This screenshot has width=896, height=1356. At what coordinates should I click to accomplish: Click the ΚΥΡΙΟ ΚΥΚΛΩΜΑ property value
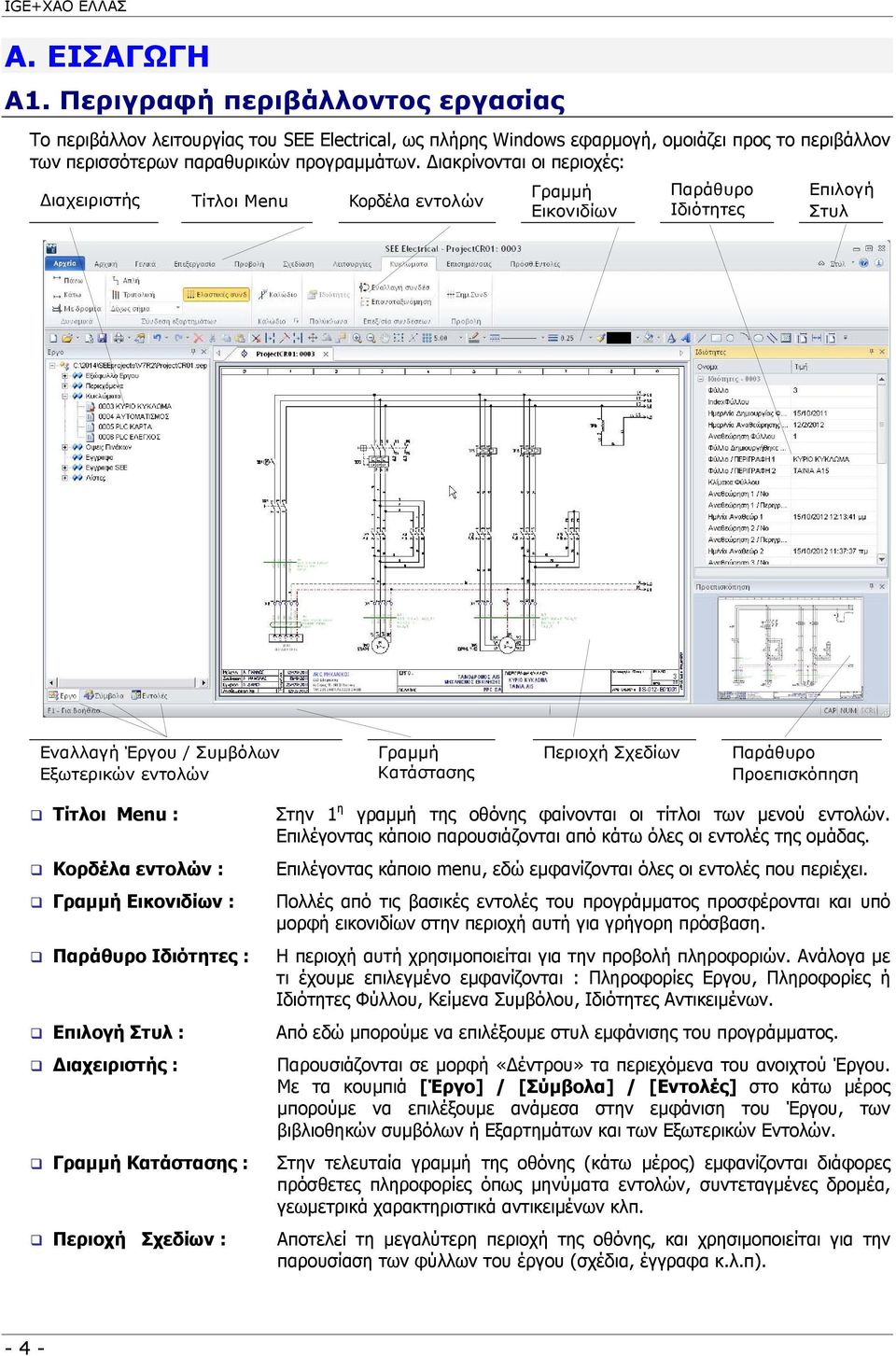821,459
